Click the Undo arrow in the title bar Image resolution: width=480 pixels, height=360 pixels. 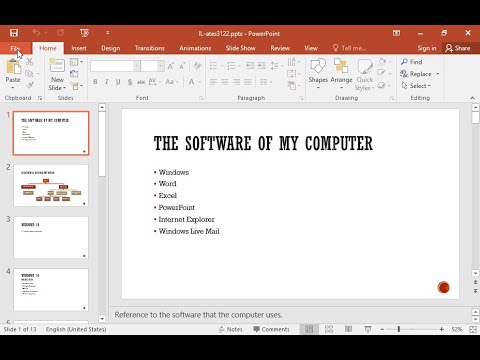(x=36, y=33)
